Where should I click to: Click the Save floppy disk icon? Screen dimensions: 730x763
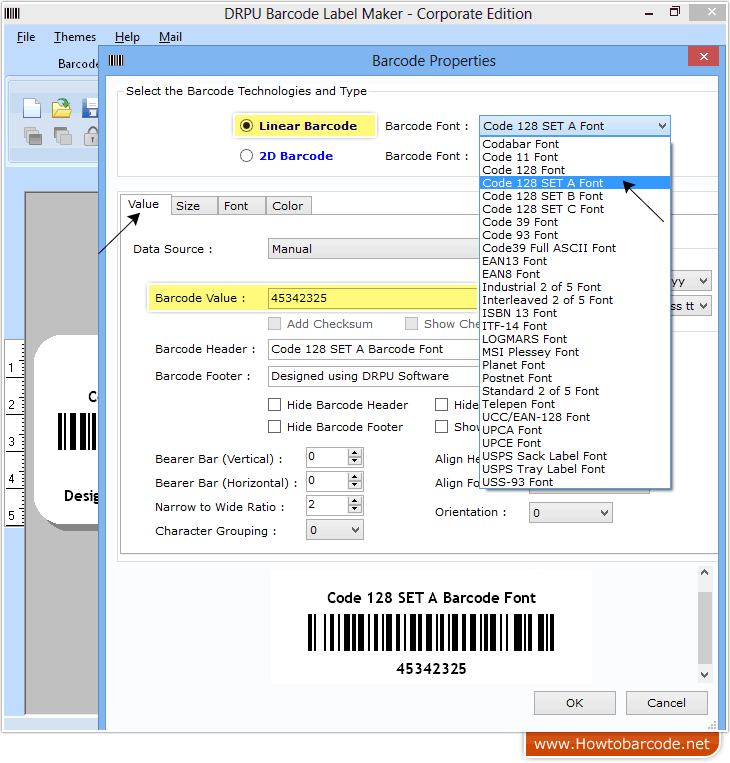[x=90, y=108]
